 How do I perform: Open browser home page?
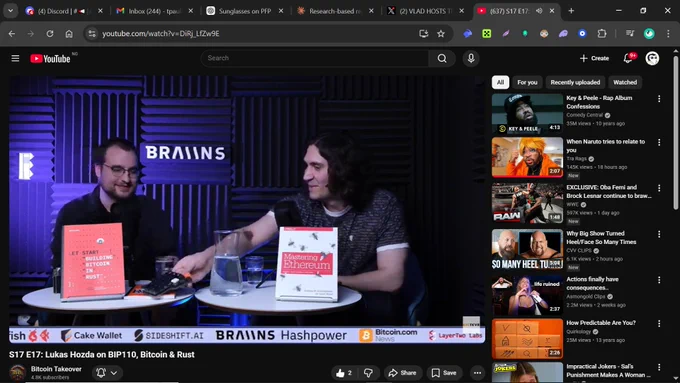69,33
